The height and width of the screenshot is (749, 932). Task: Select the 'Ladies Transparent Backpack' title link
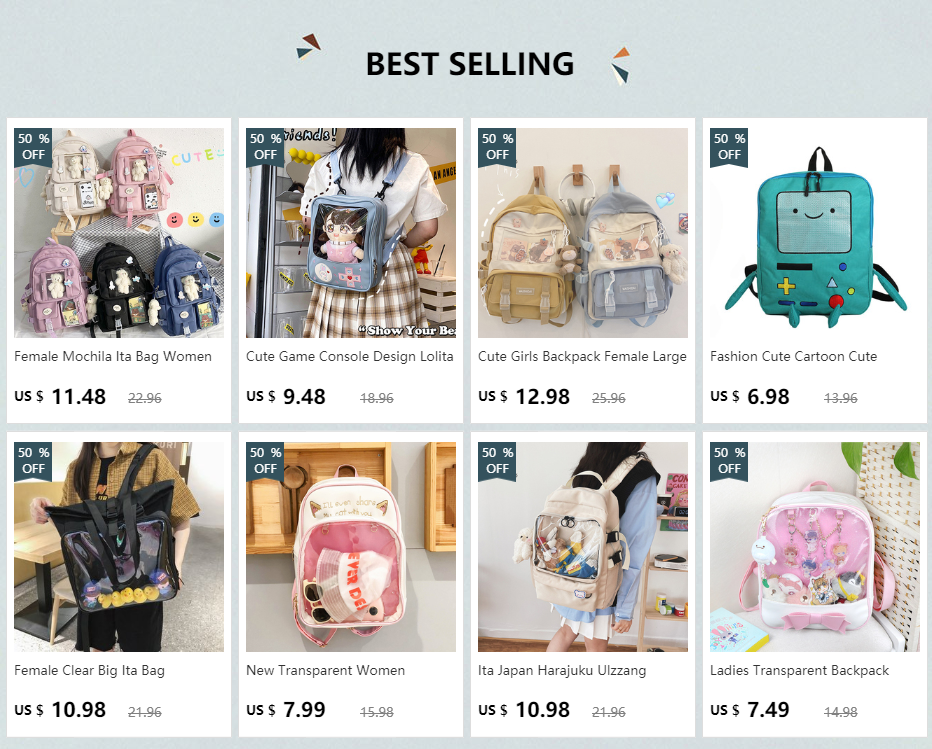799,671
